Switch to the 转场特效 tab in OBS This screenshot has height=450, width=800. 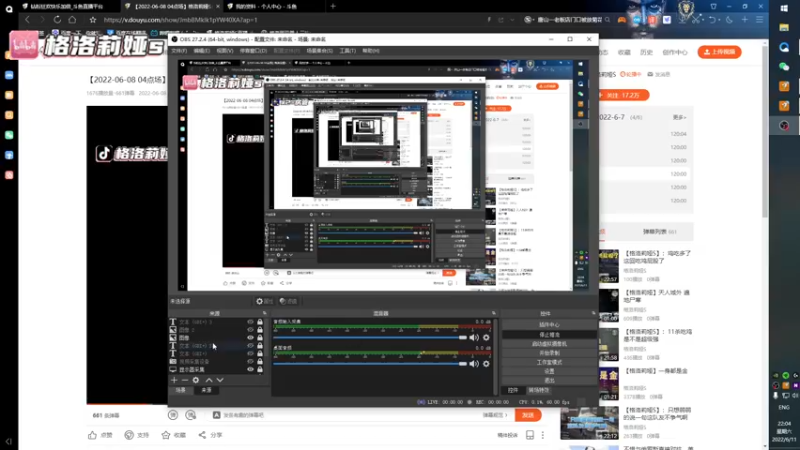[539, 390]
